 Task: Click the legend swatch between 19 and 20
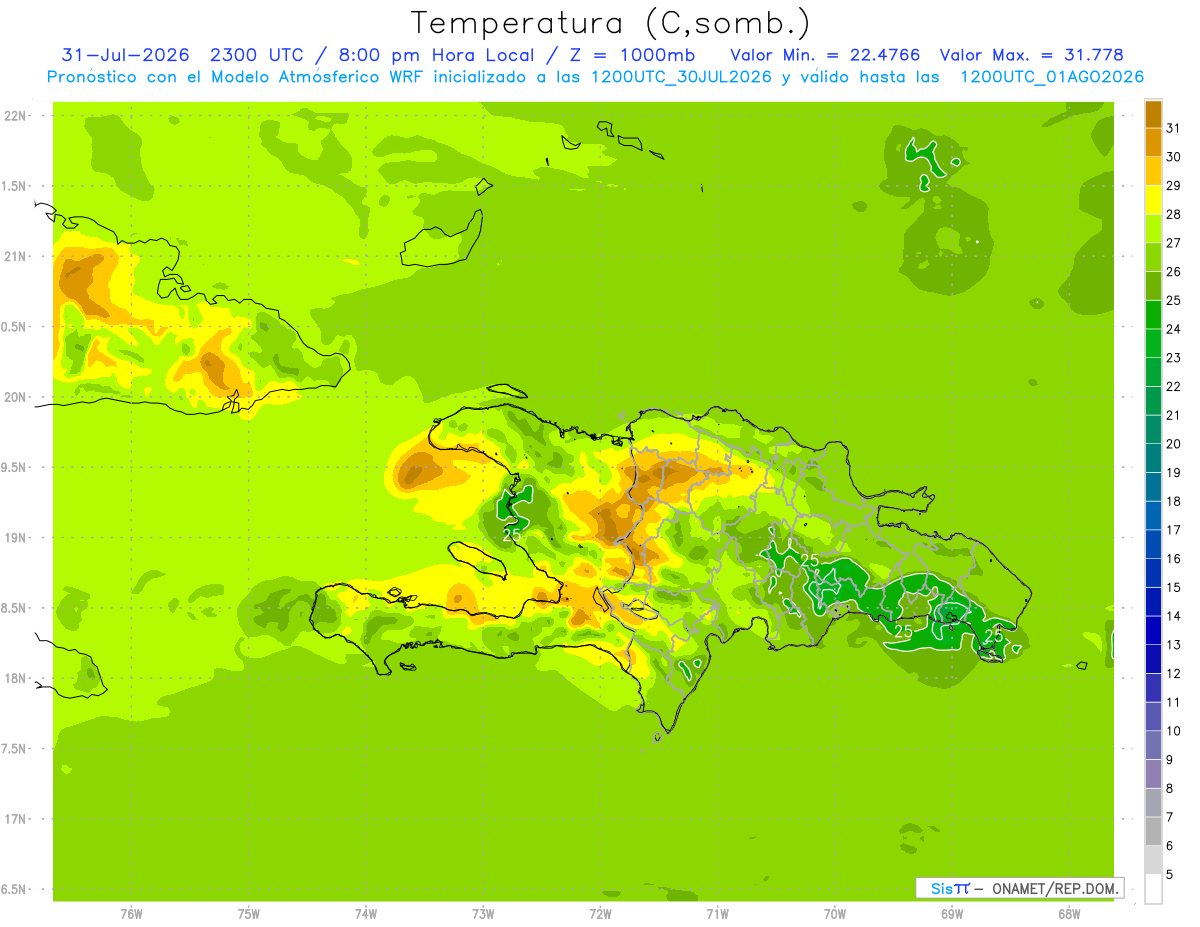click(1153, 458)
